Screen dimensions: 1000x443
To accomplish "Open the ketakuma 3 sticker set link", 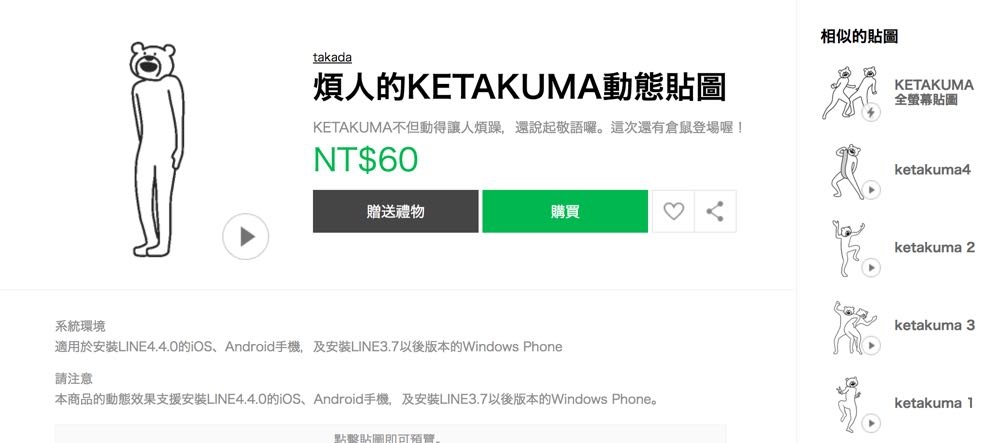I will [934, 325].
